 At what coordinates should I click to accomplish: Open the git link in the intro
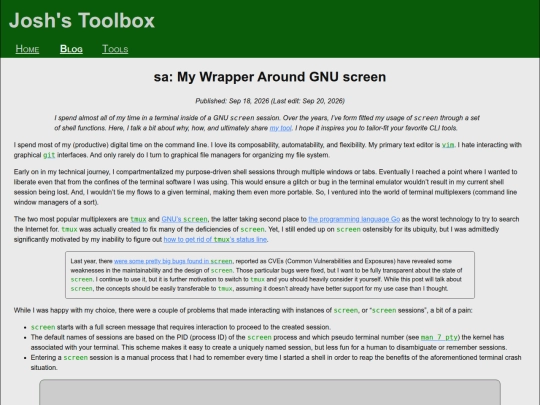click(x=49, y=155)
